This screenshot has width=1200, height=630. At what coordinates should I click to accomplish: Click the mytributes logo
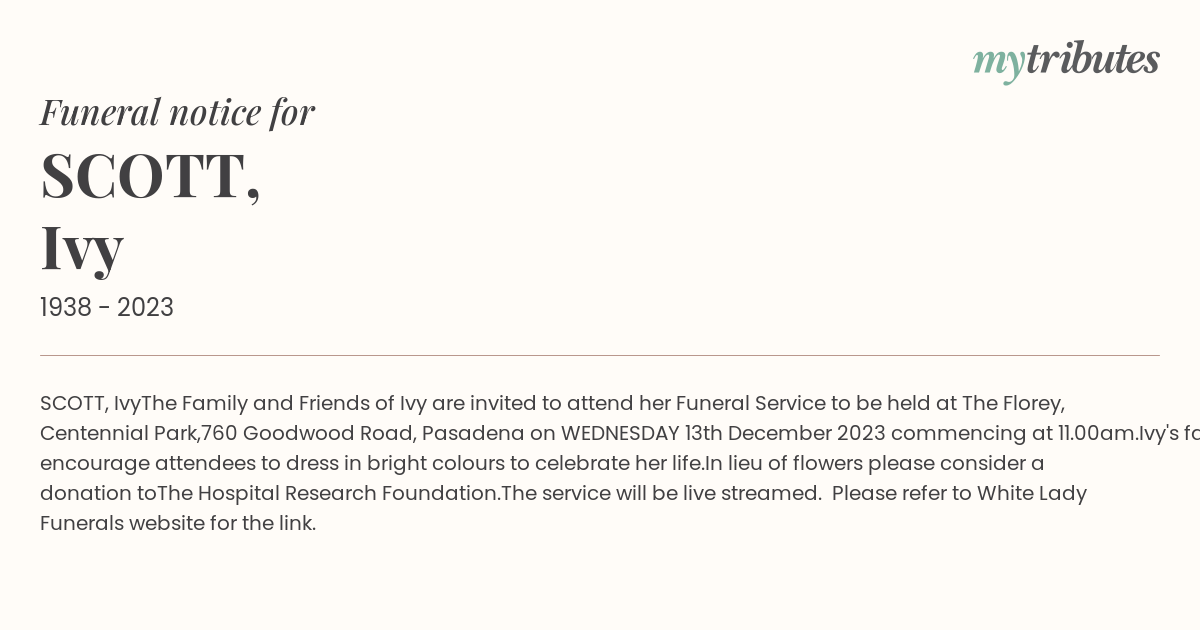click(1066, 61)
